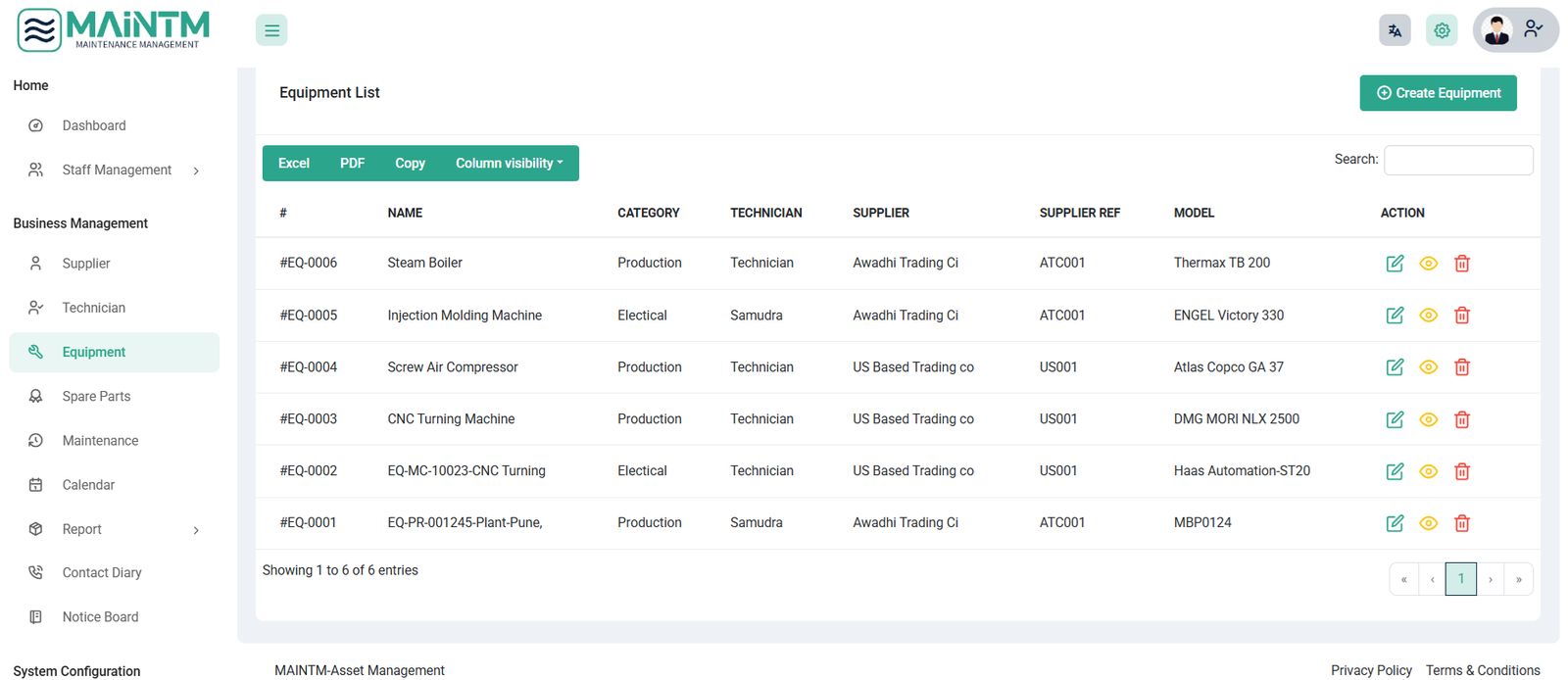
Task: Click the eye icon for Steam Boiler
Action: point(1428,264)
